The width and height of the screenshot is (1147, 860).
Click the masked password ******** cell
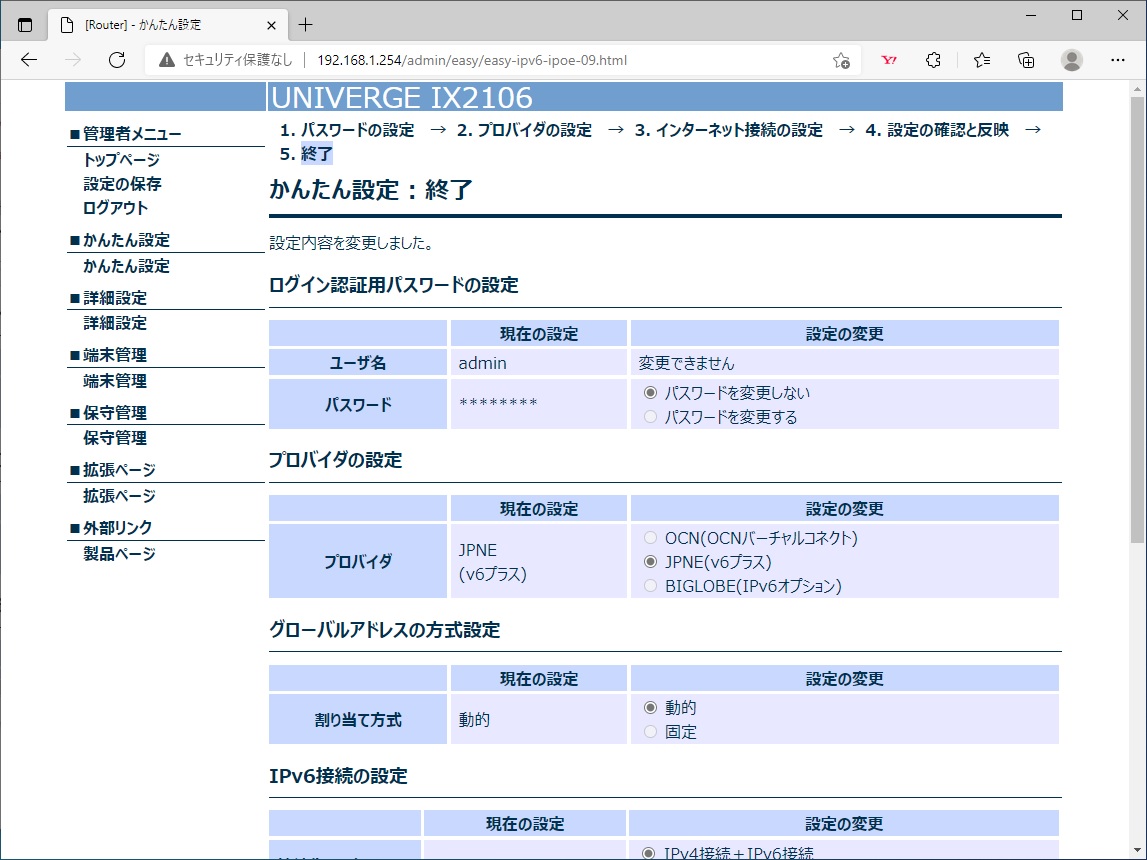538,404
